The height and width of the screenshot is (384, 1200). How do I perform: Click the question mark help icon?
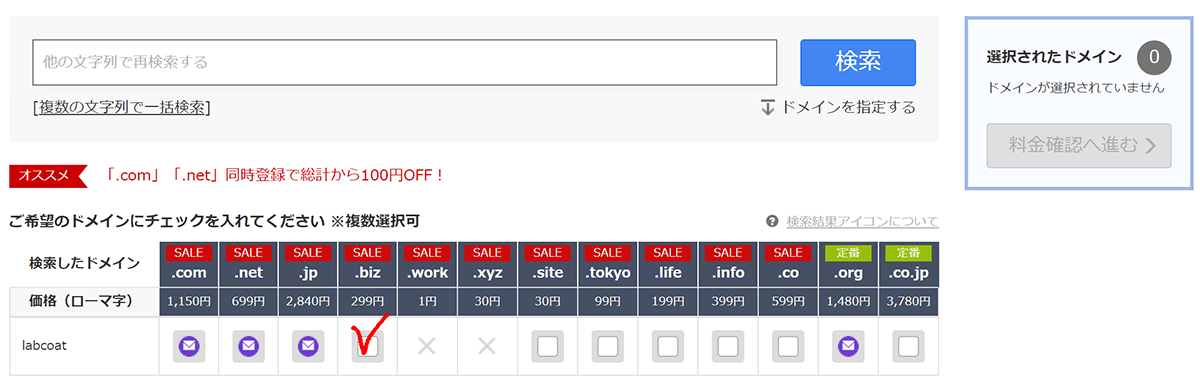pyautogui.click(x=772, y=221)
